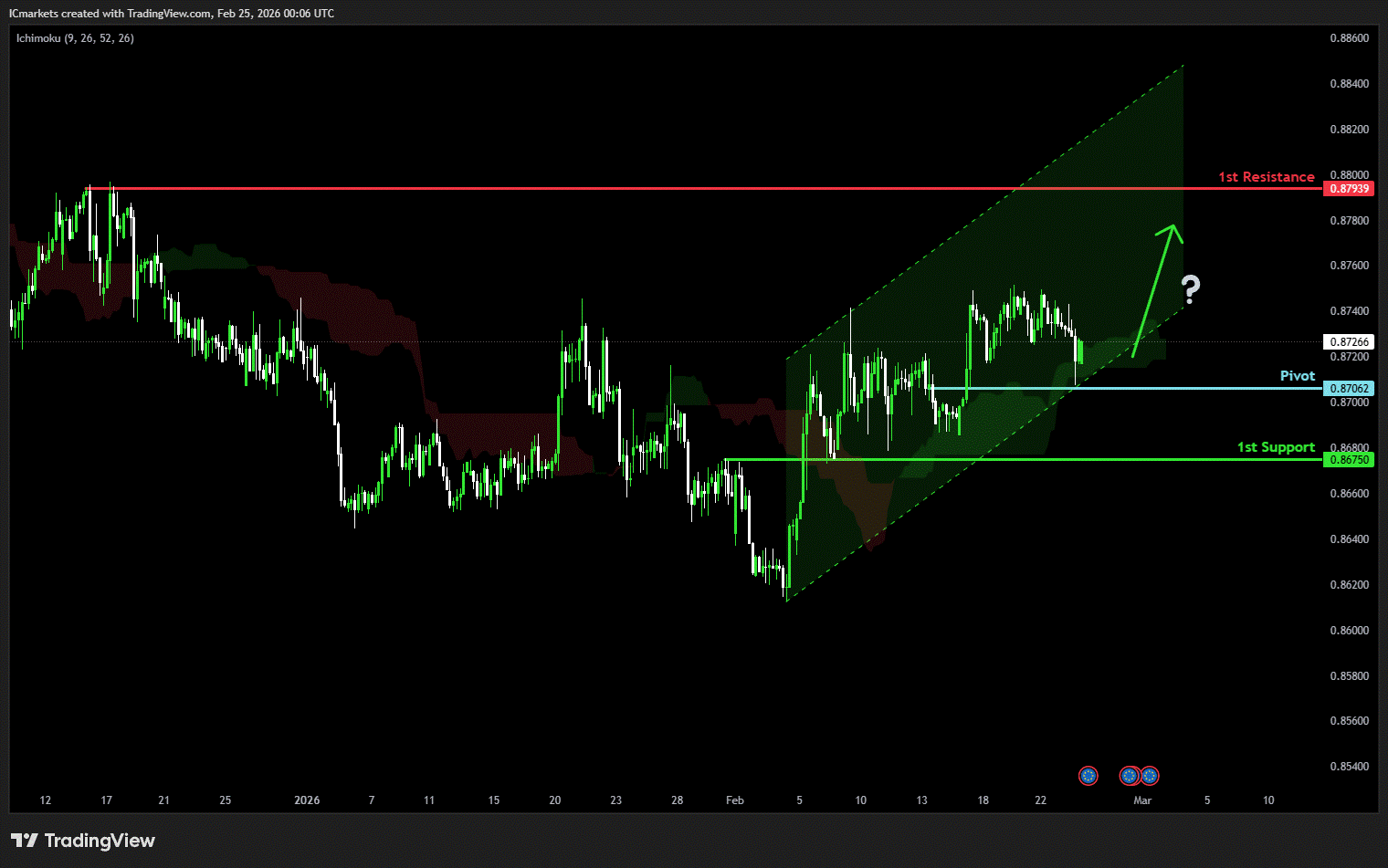The height and width of the screenshot is (868, 1388).
Task: Select the 1st Resistance text label
Action: point(1266,177)
